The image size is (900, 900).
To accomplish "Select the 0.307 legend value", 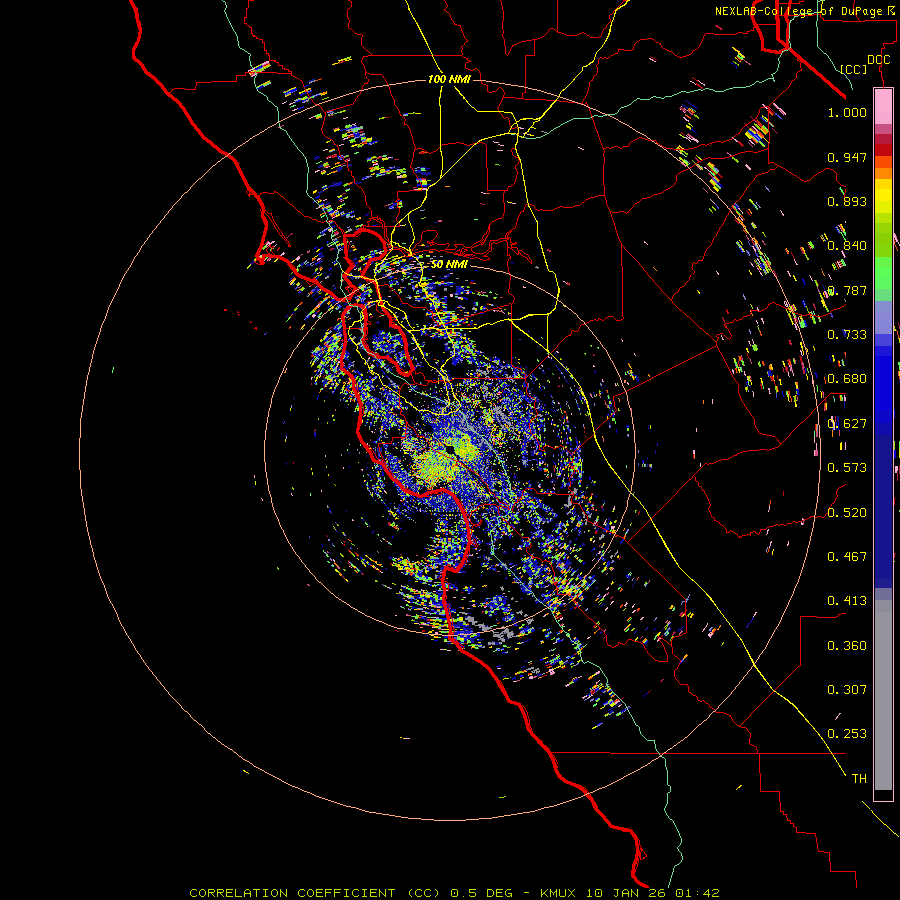I will click(x=847, y=690).
